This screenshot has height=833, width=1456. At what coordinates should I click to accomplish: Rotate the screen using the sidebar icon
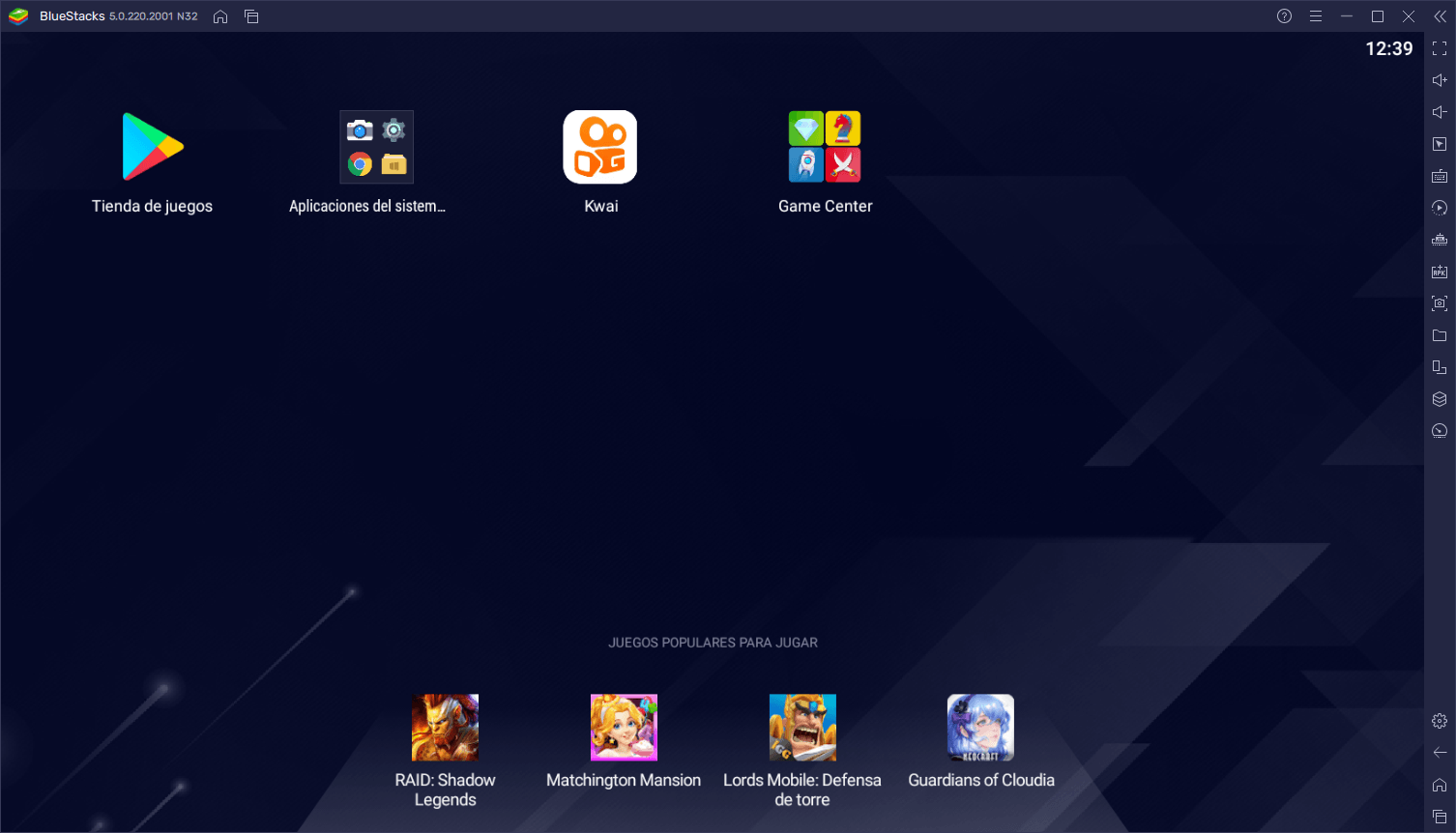(1440, 367)
